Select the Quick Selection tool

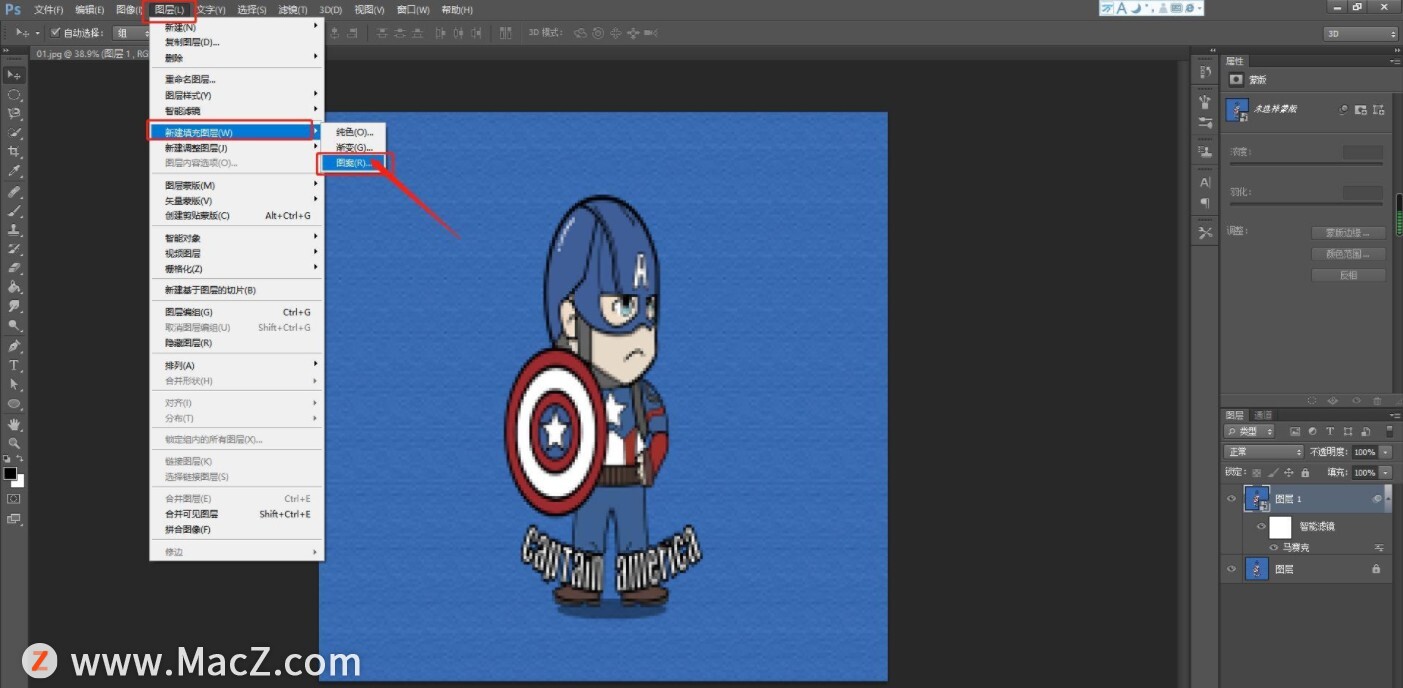pos(14,132)
